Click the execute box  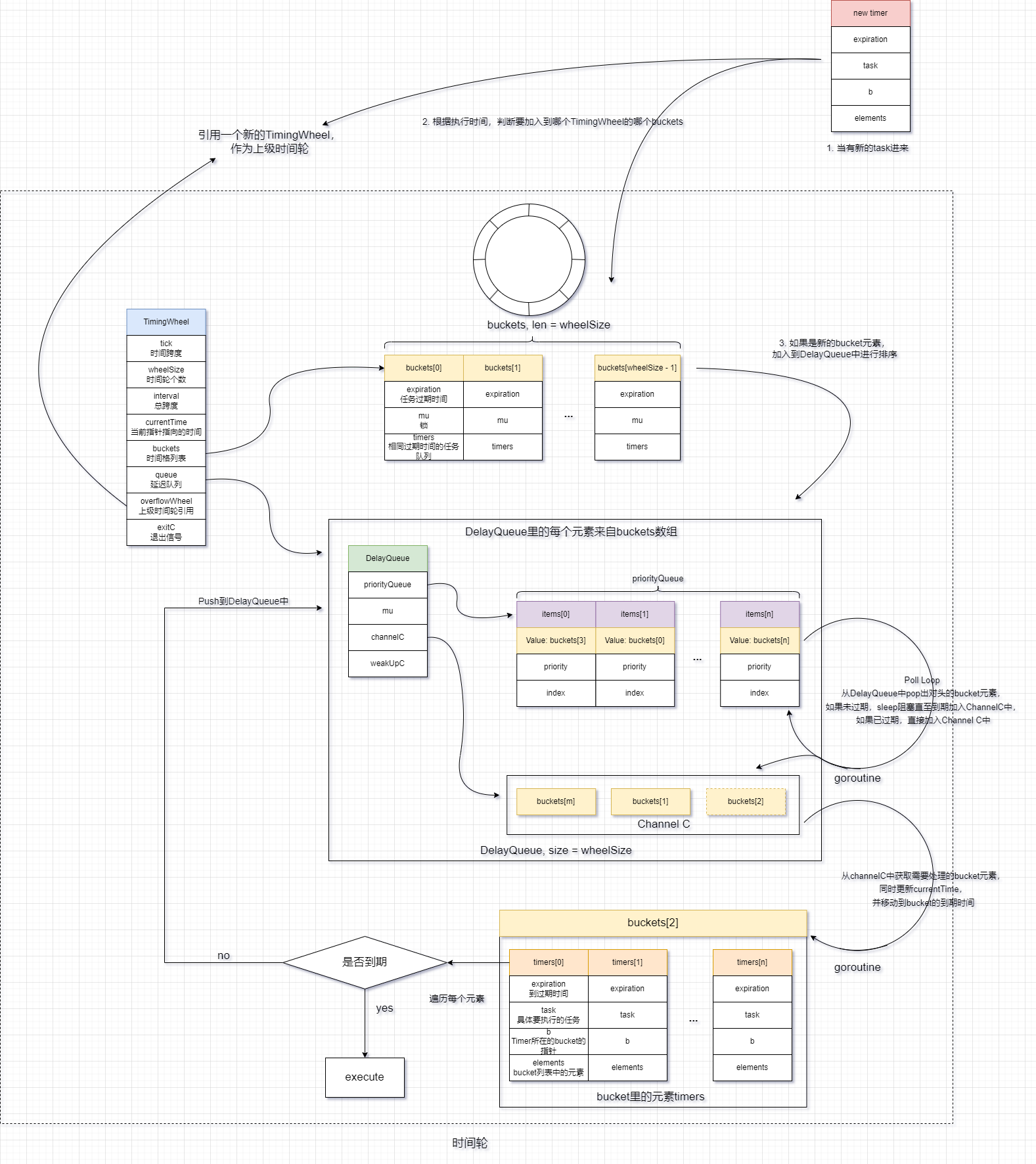[x=365, y=1077]
